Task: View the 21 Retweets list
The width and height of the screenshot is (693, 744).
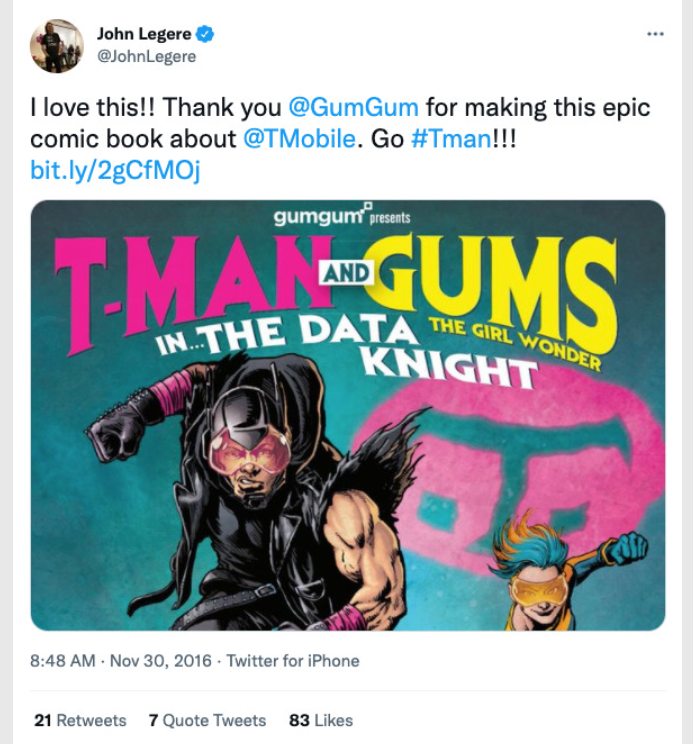Action: (x=80, y=720)
